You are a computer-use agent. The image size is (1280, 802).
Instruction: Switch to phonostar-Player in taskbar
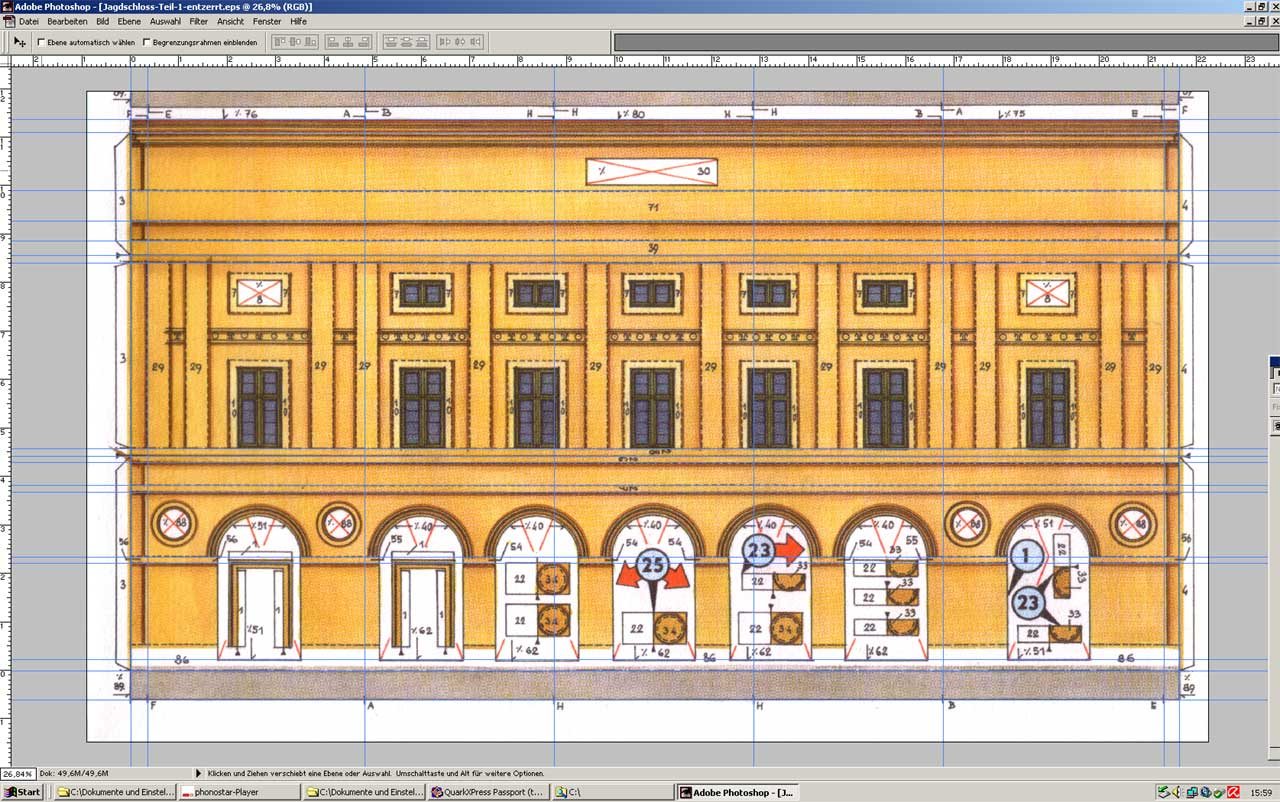pos(240,792)
